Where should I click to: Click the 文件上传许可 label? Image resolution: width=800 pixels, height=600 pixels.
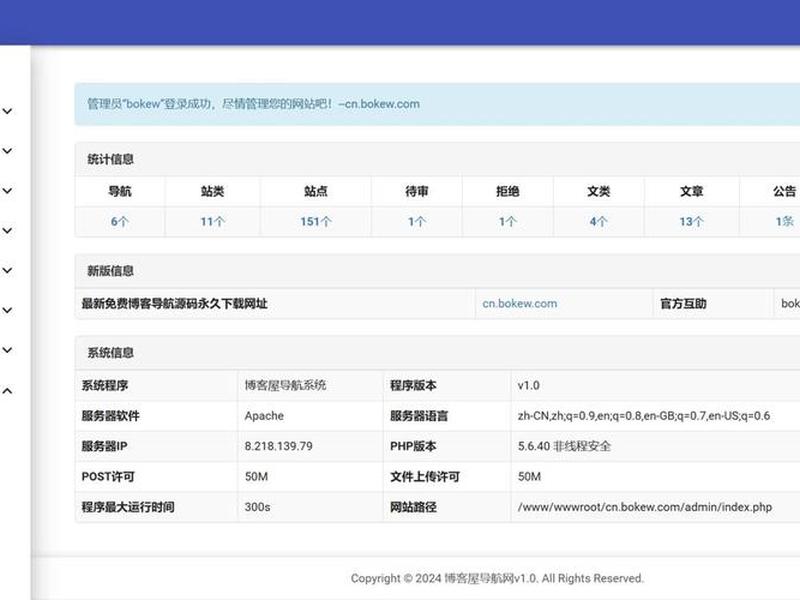click(425, 477)
